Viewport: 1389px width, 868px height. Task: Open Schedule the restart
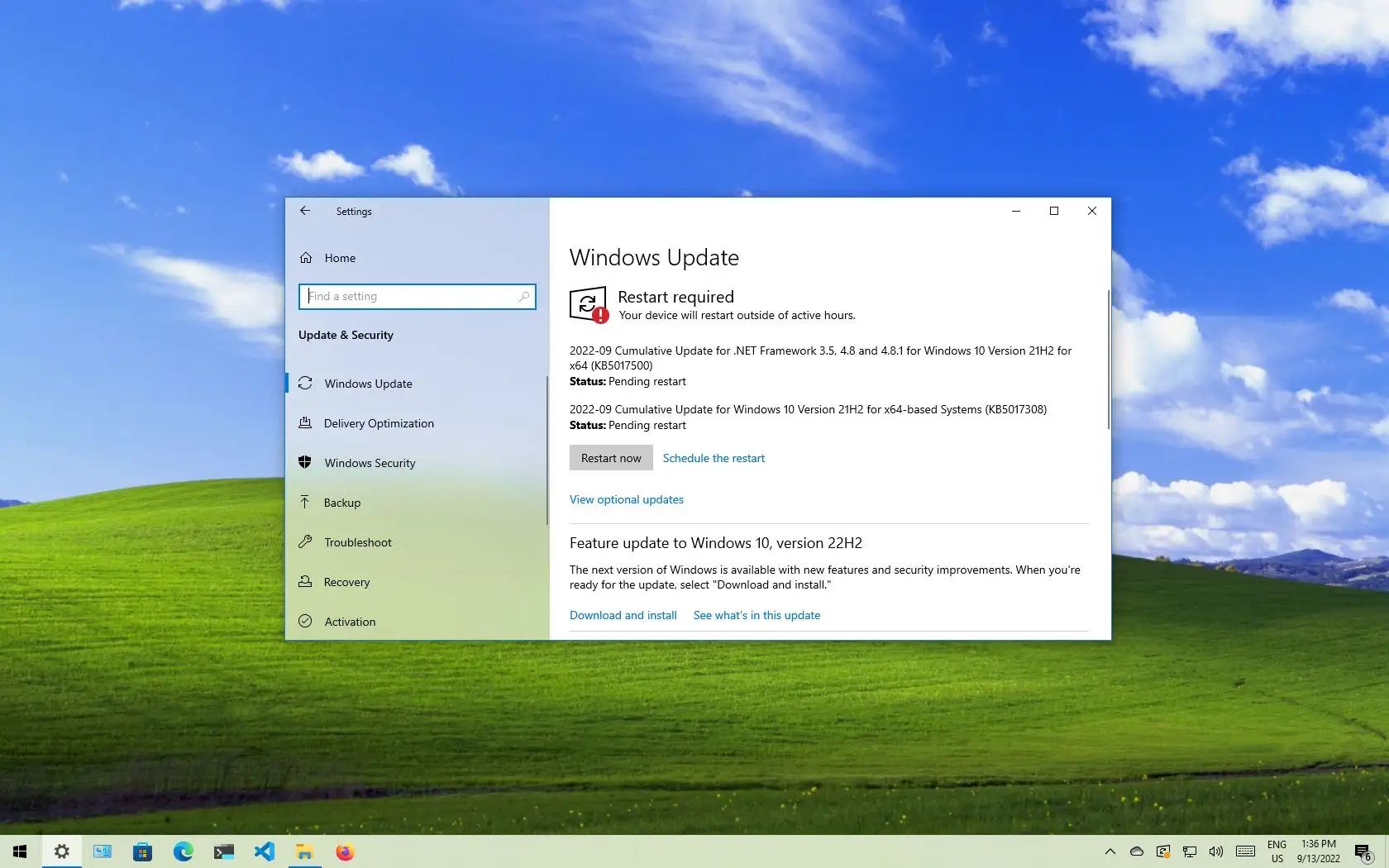(x=713, y=457)
